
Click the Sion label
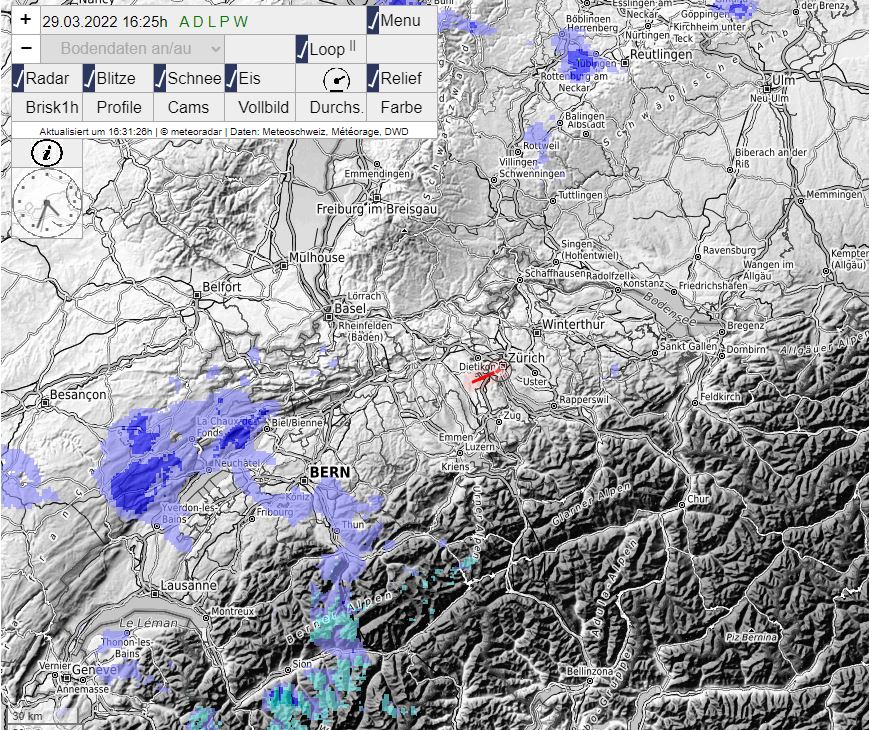coord(302,664)
